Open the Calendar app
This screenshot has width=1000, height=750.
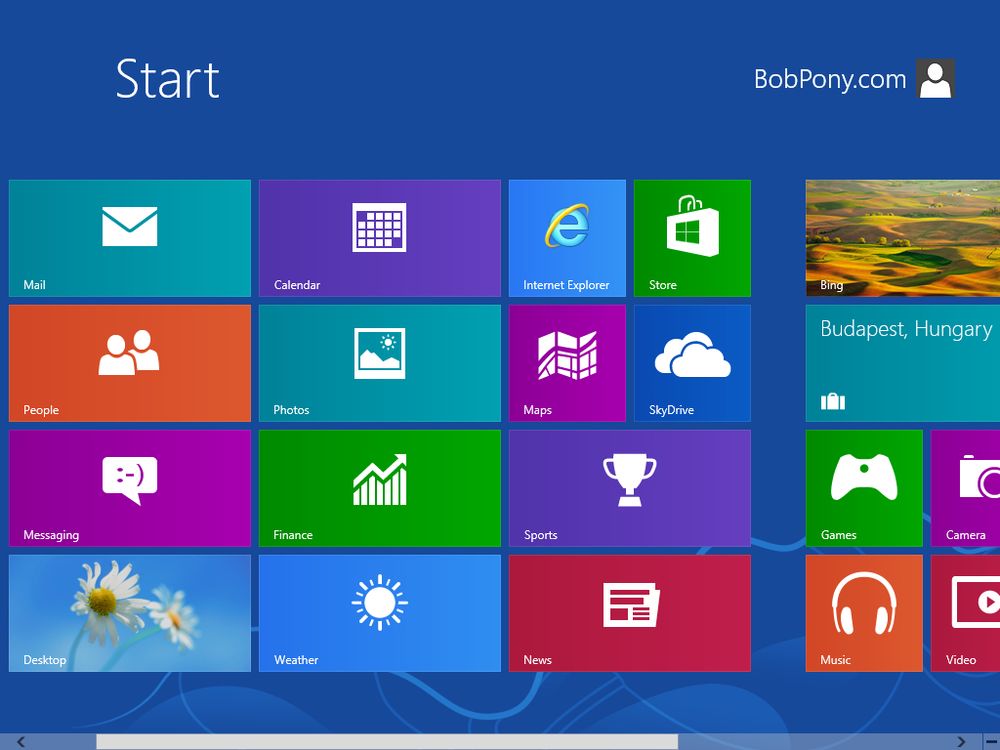380,238
